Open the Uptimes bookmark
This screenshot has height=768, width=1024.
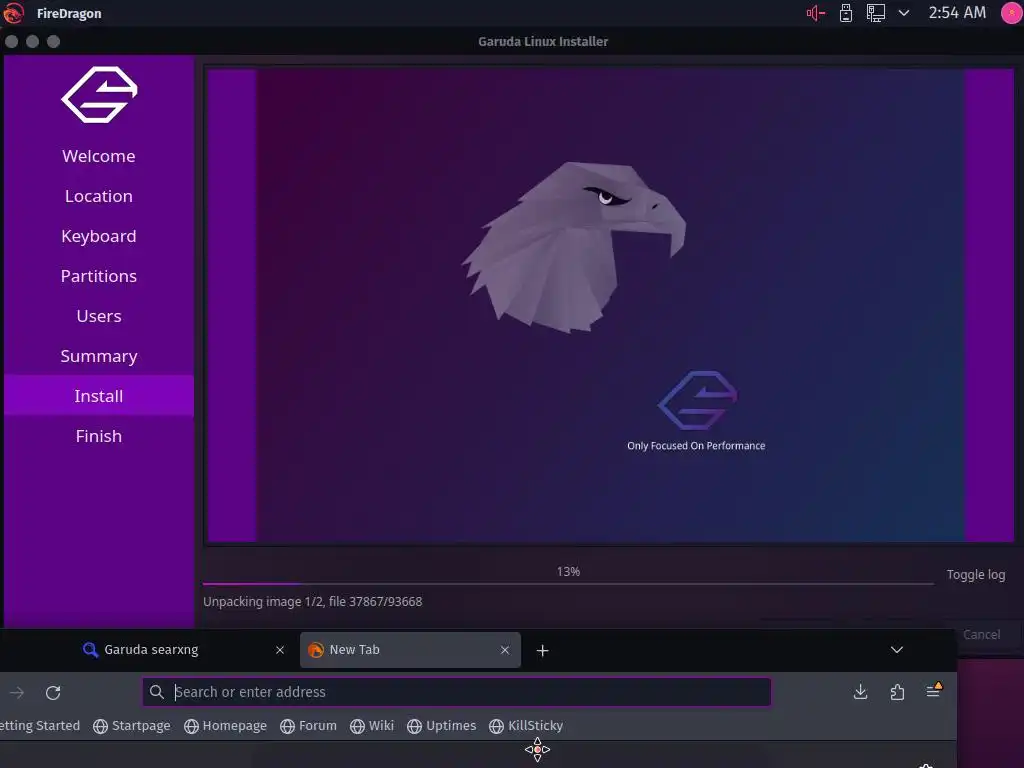pyautogui.click(x=441, y=726)
